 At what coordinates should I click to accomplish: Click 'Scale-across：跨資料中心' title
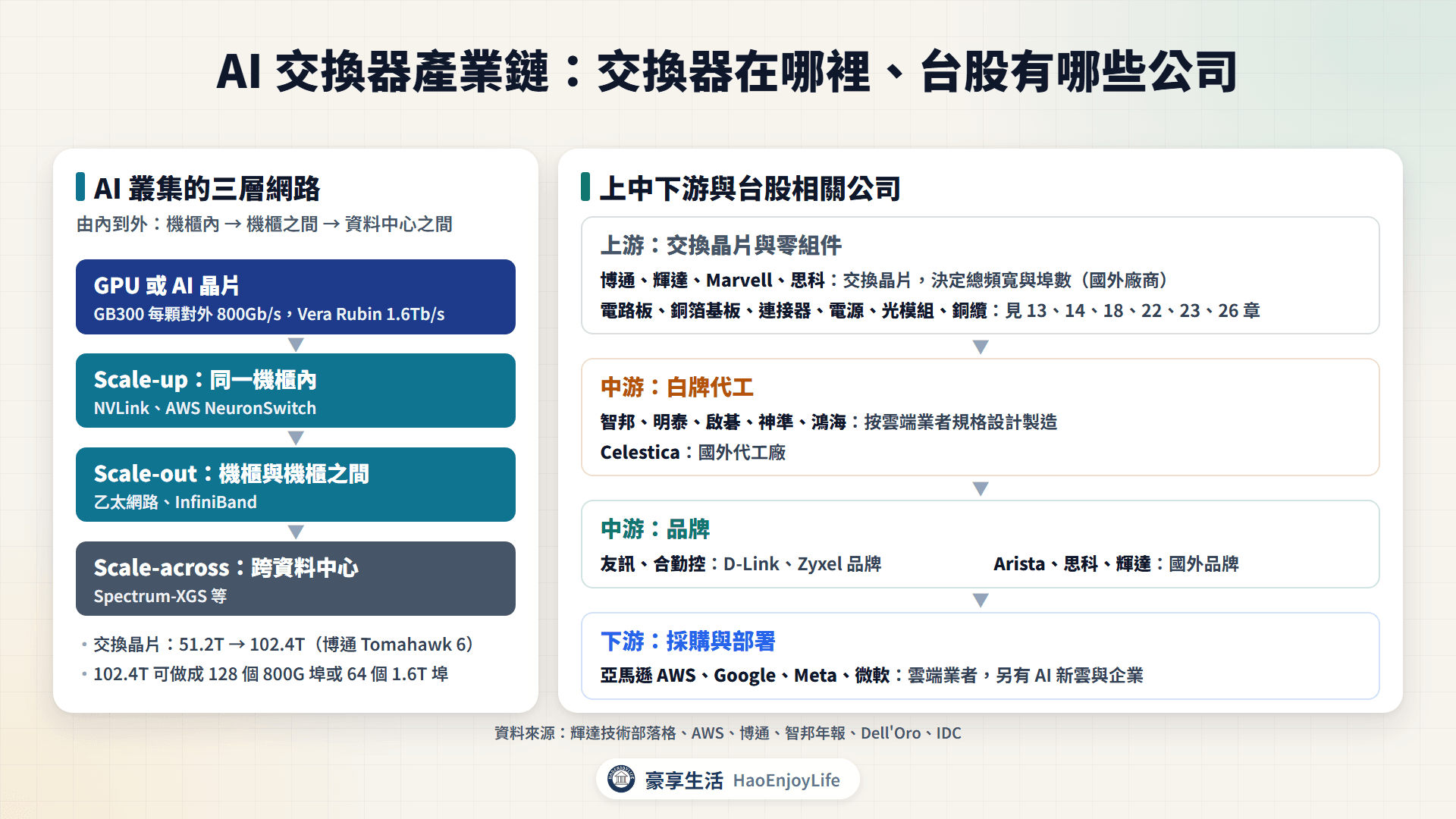pos(226,567)
